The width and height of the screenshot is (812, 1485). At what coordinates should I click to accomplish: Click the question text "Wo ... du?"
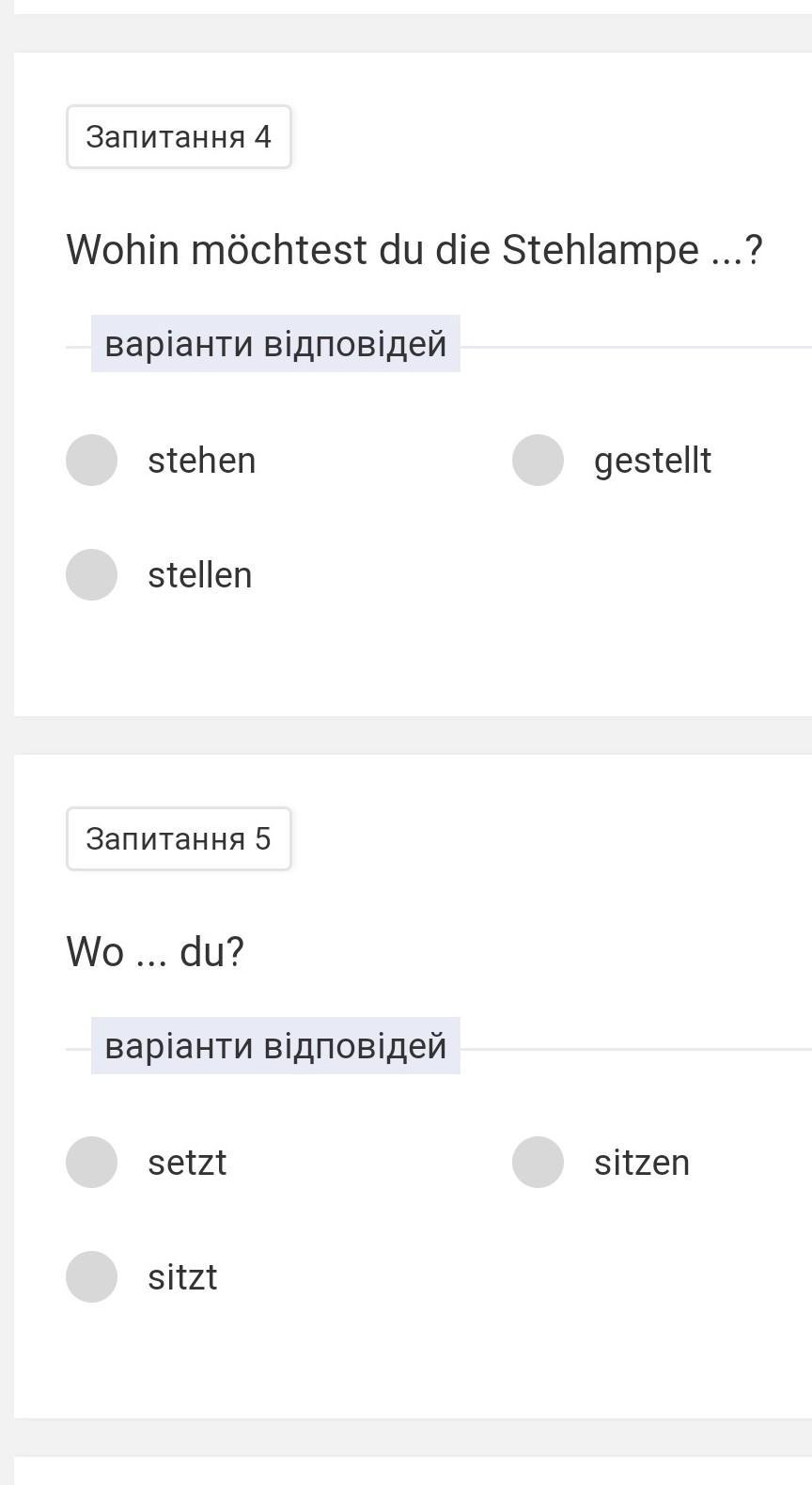point(155,951)
